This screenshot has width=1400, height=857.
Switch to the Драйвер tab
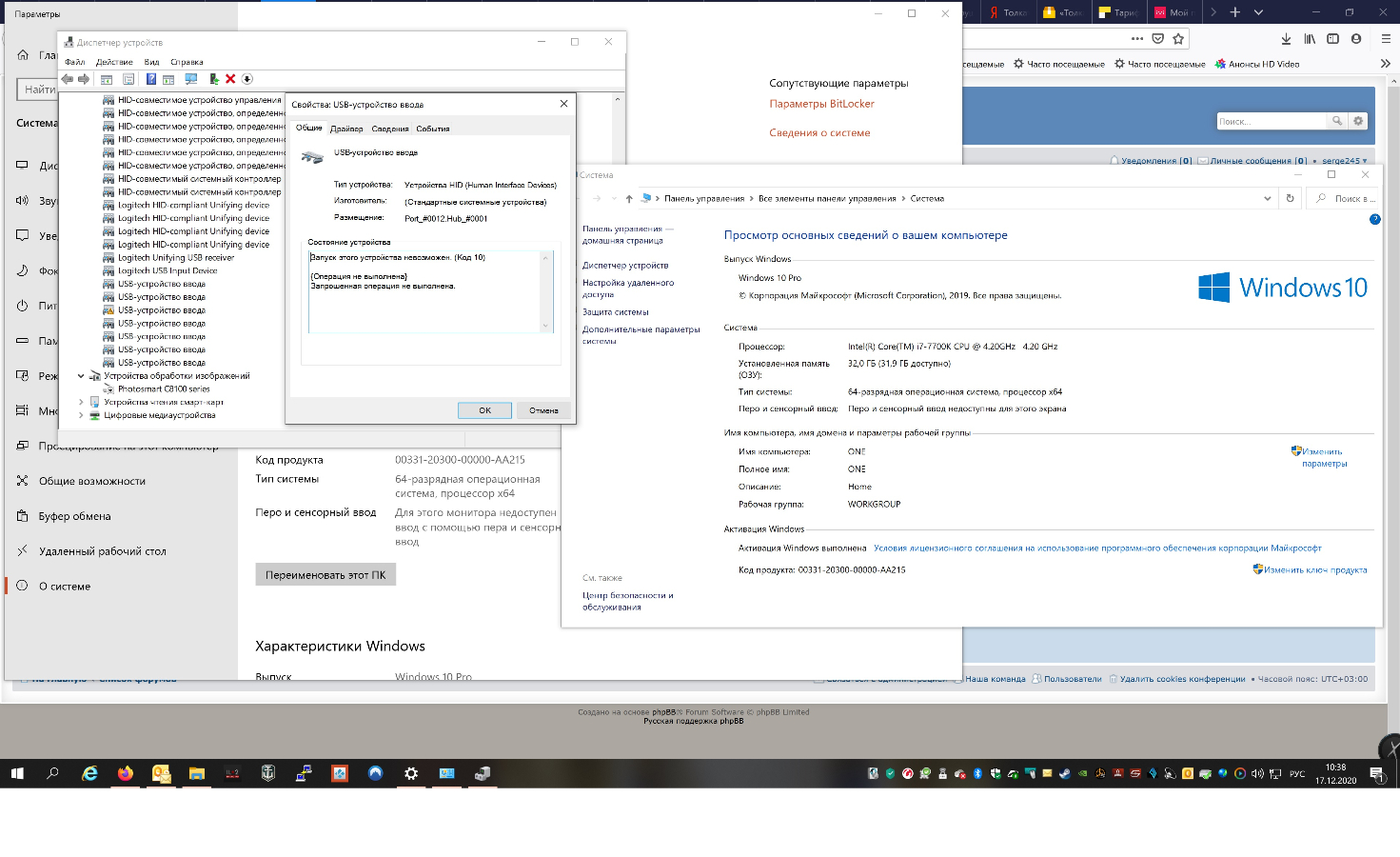346,129
